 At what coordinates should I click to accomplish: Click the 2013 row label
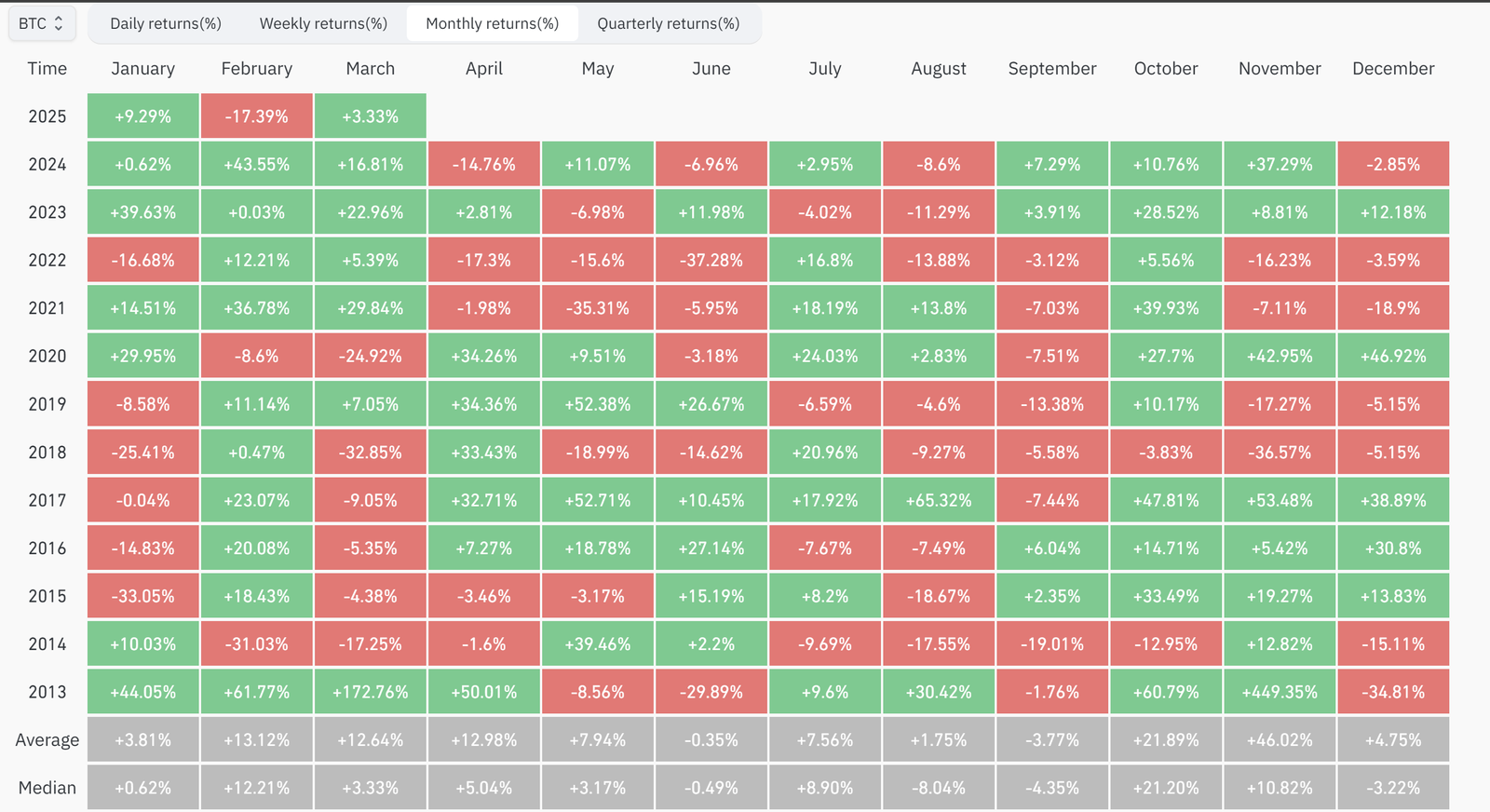[46, 691]
